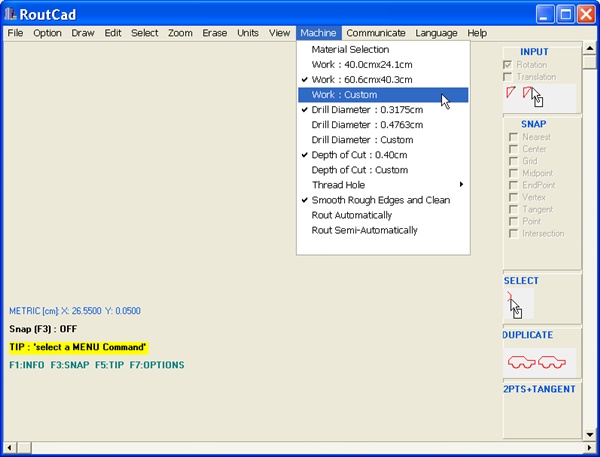Open the View menu
Screen dimensions: 600x457
pos(279,33)
